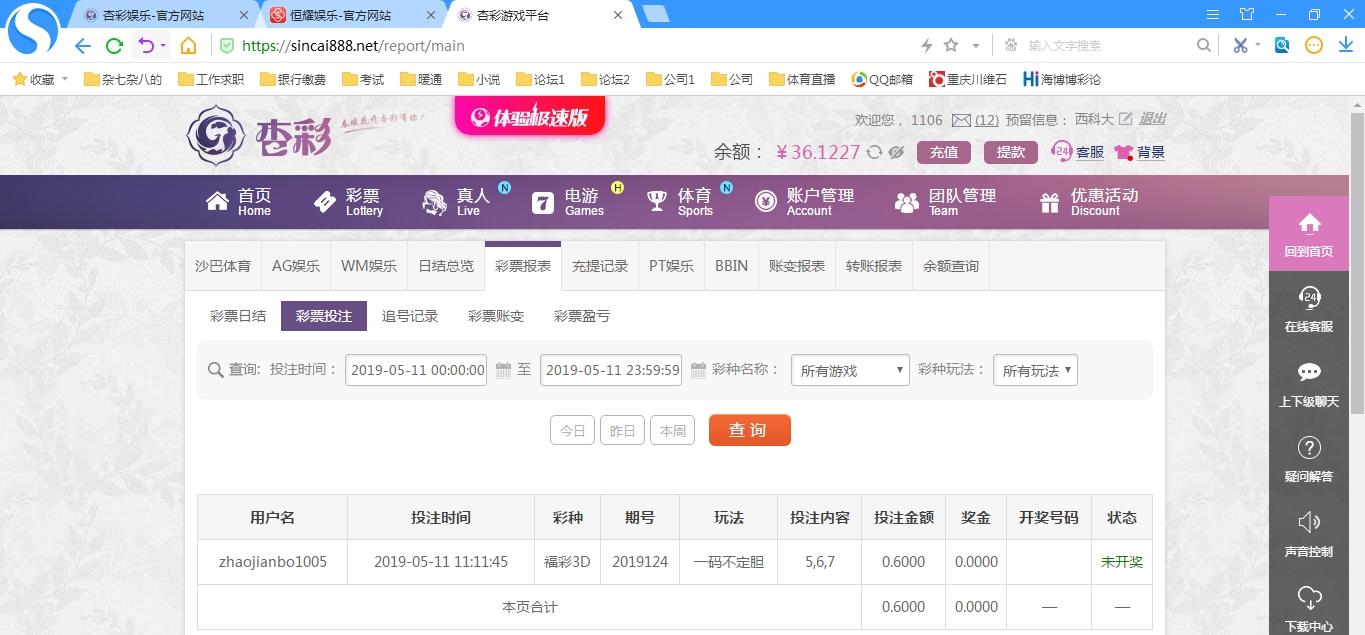Switch to the 日结总览 report tab
This screenshot has height=635, width=1365.
(446, 266)
